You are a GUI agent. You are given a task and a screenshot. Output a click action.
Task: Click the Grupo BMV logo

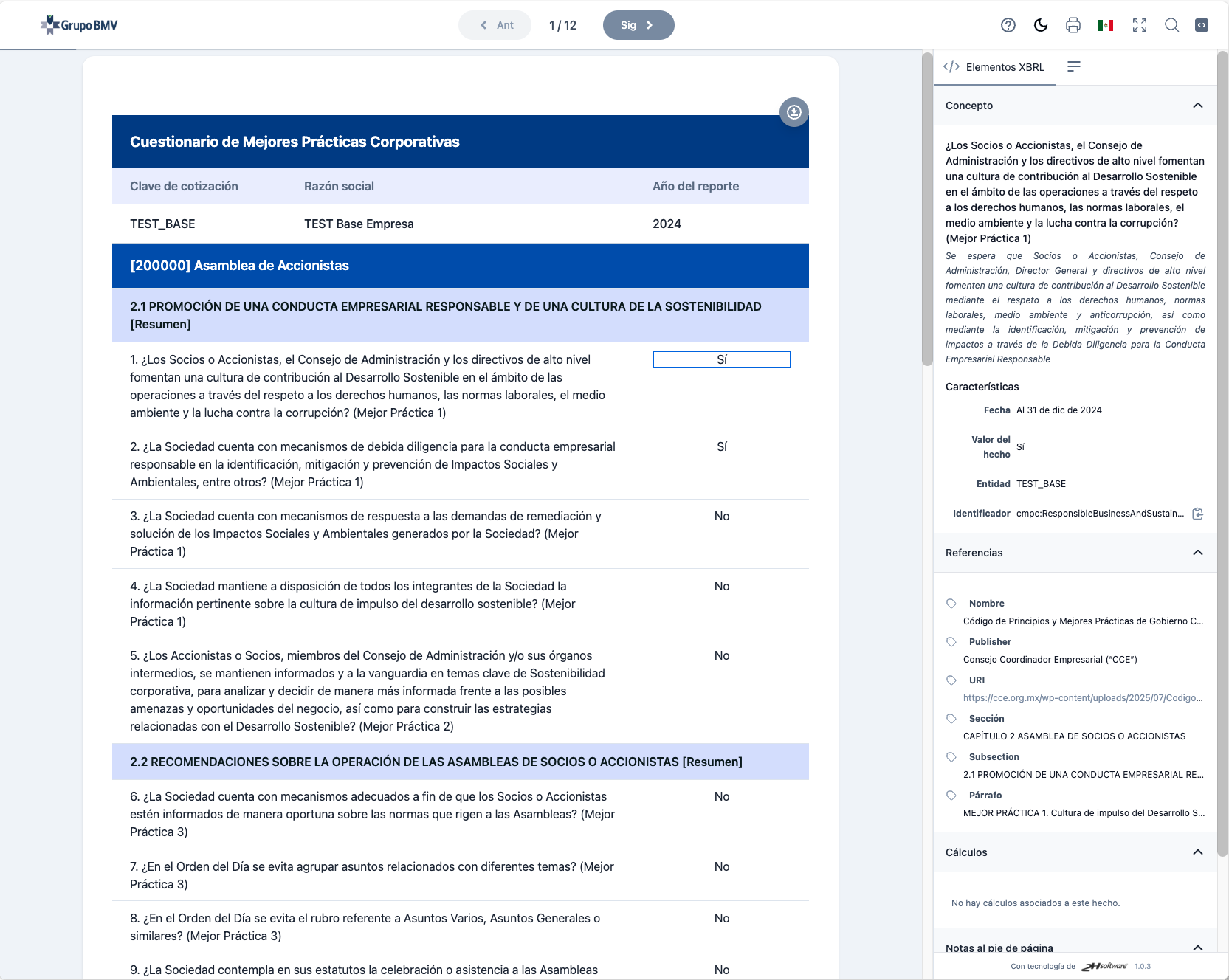coord(80,25)
